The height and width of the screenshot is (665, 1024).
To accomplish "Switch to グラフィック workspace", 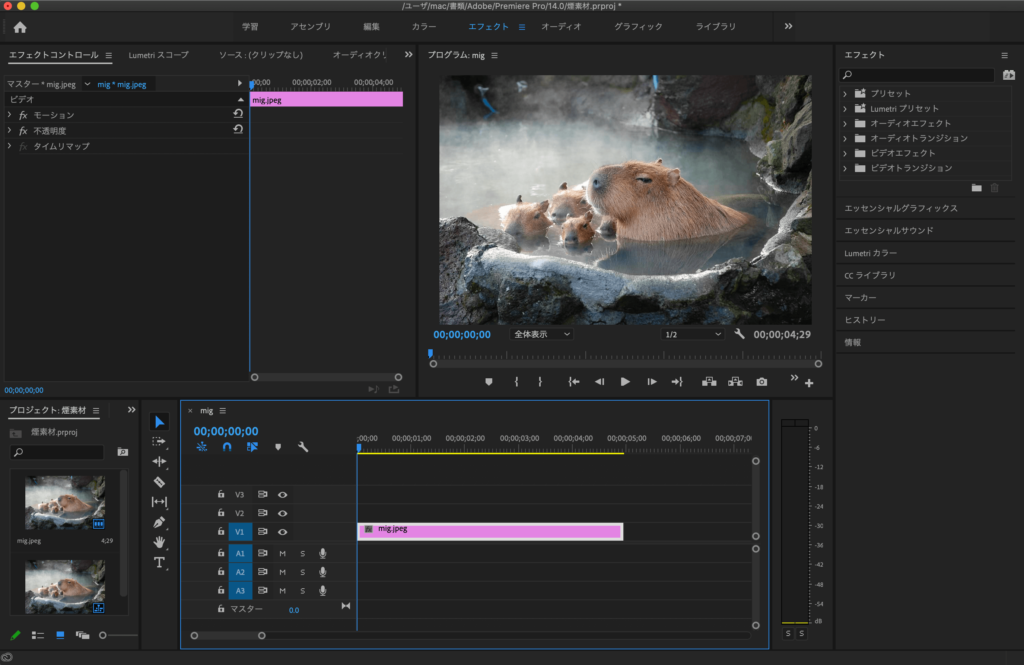I will 638,27.
